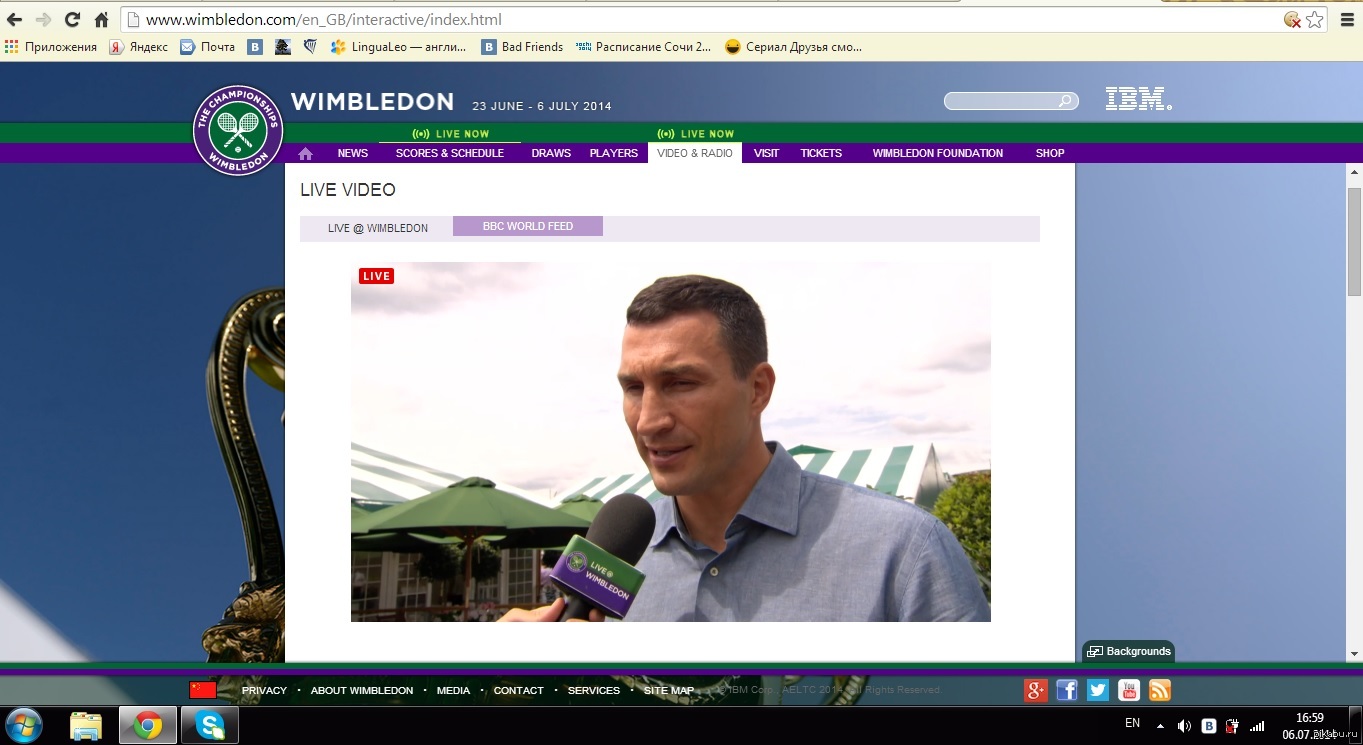Open the Draws menu item
The width and height of the screenshot is (1363, 745).
[x=551, y=153]
